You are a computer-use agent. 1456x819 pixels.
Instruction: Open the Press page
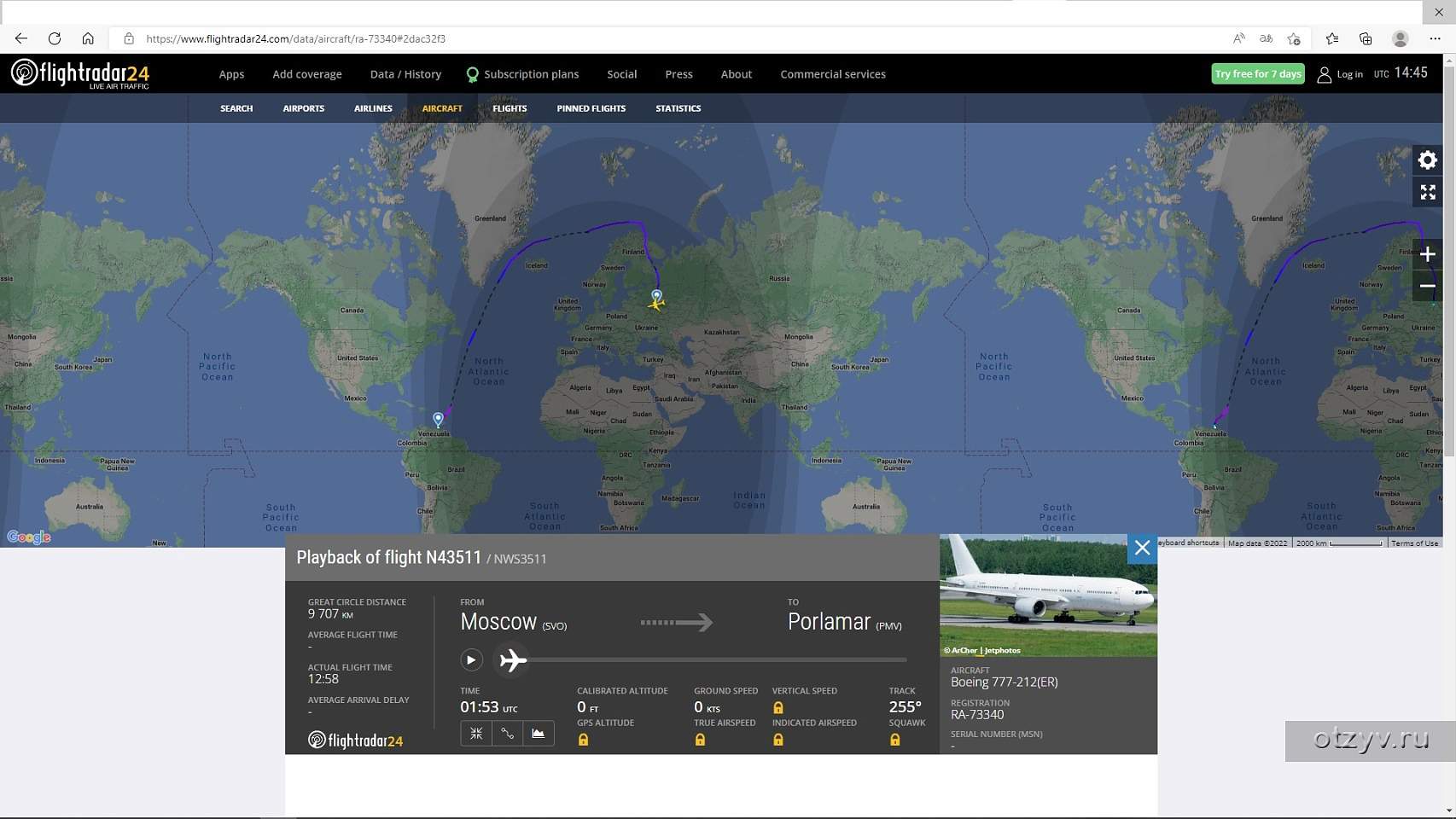pos(678,74)
